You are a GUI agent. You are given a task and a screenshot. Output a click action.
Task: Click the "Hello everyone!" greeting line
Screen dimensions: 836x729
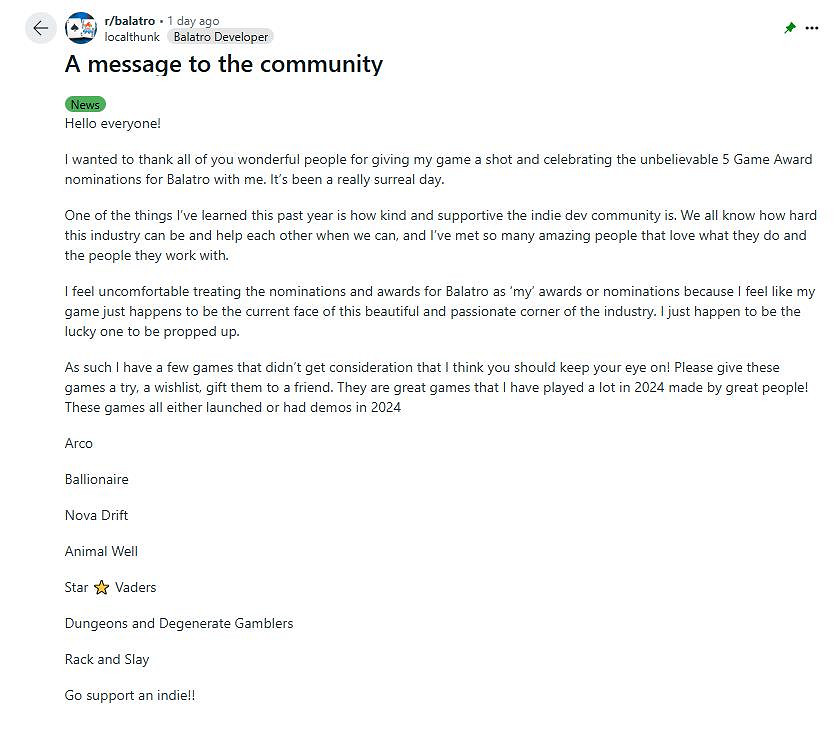pyautogui.click(x=112, y=123)
